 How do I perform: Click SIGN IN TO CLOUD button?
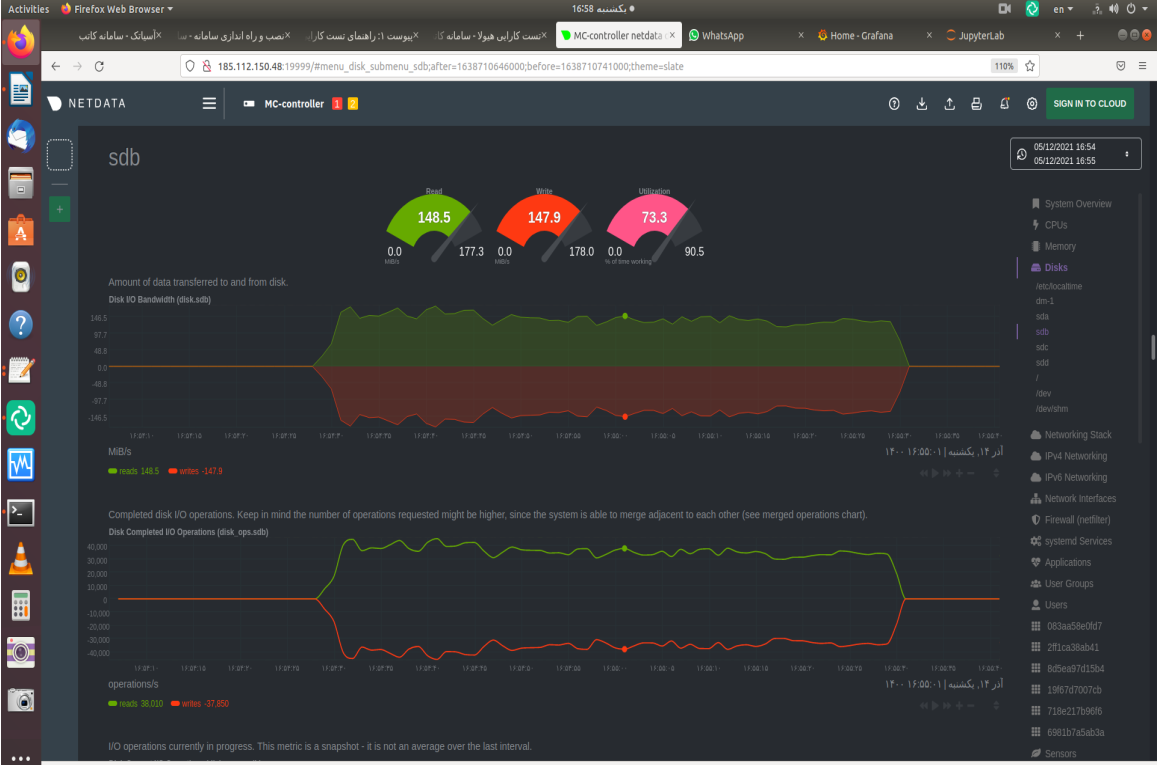point(1089,104)
